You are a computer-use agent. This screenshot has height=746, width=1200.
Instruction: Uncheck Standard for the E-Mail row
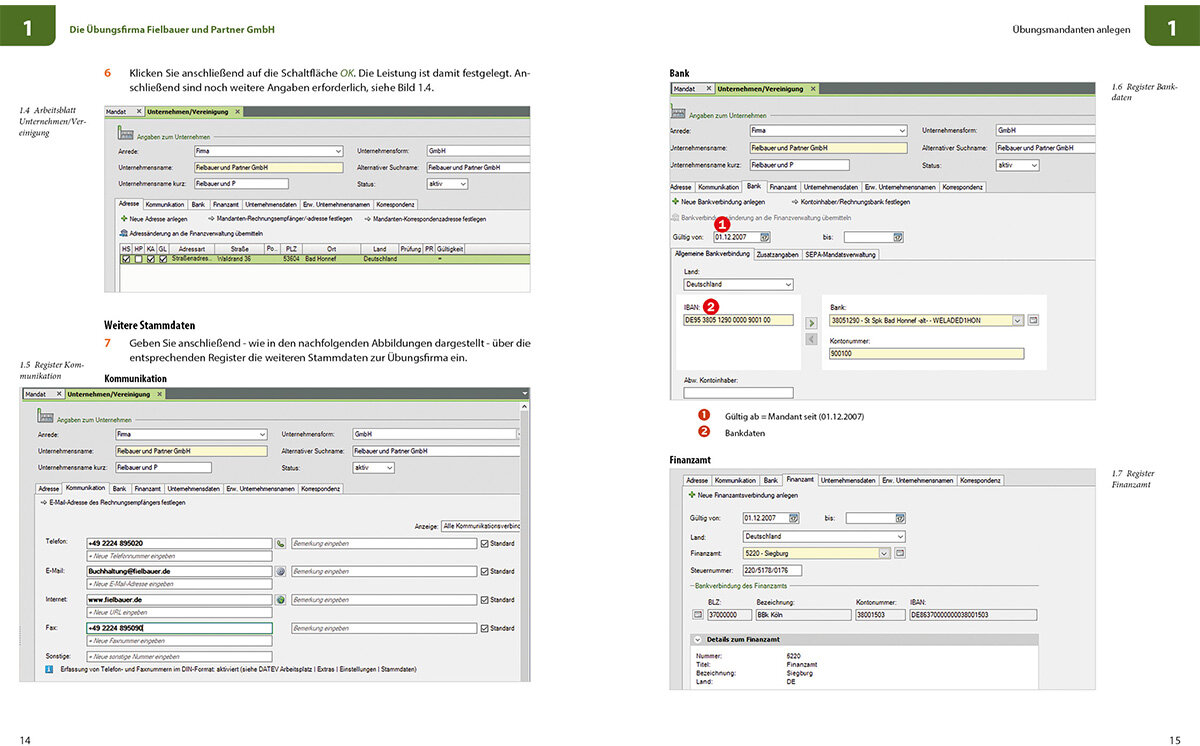pyautogui.click(x=485, y=571)
